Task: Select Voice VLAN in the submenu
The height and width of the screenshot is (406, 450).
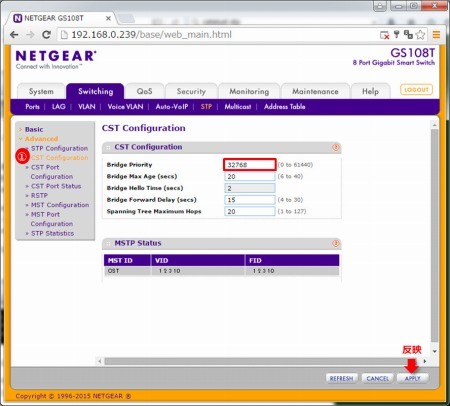Action: [x=125, y=107]
